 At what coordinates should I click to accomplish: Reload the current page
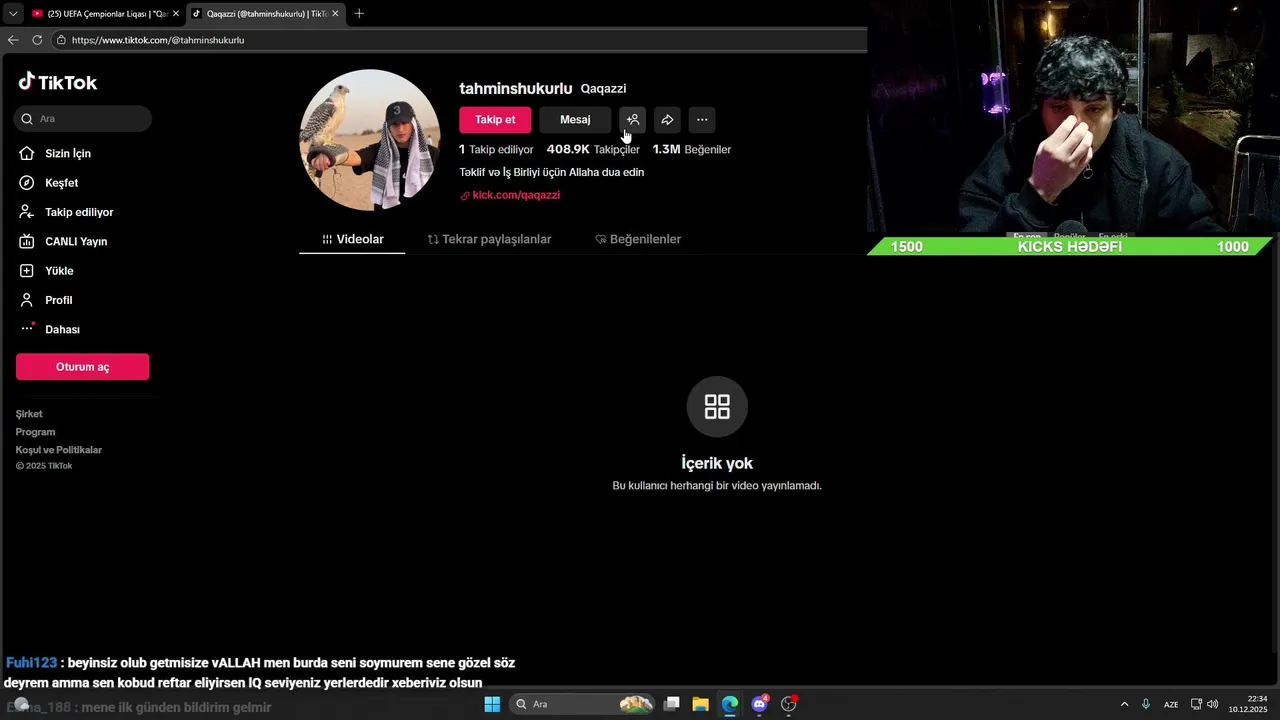pos(37,40)
